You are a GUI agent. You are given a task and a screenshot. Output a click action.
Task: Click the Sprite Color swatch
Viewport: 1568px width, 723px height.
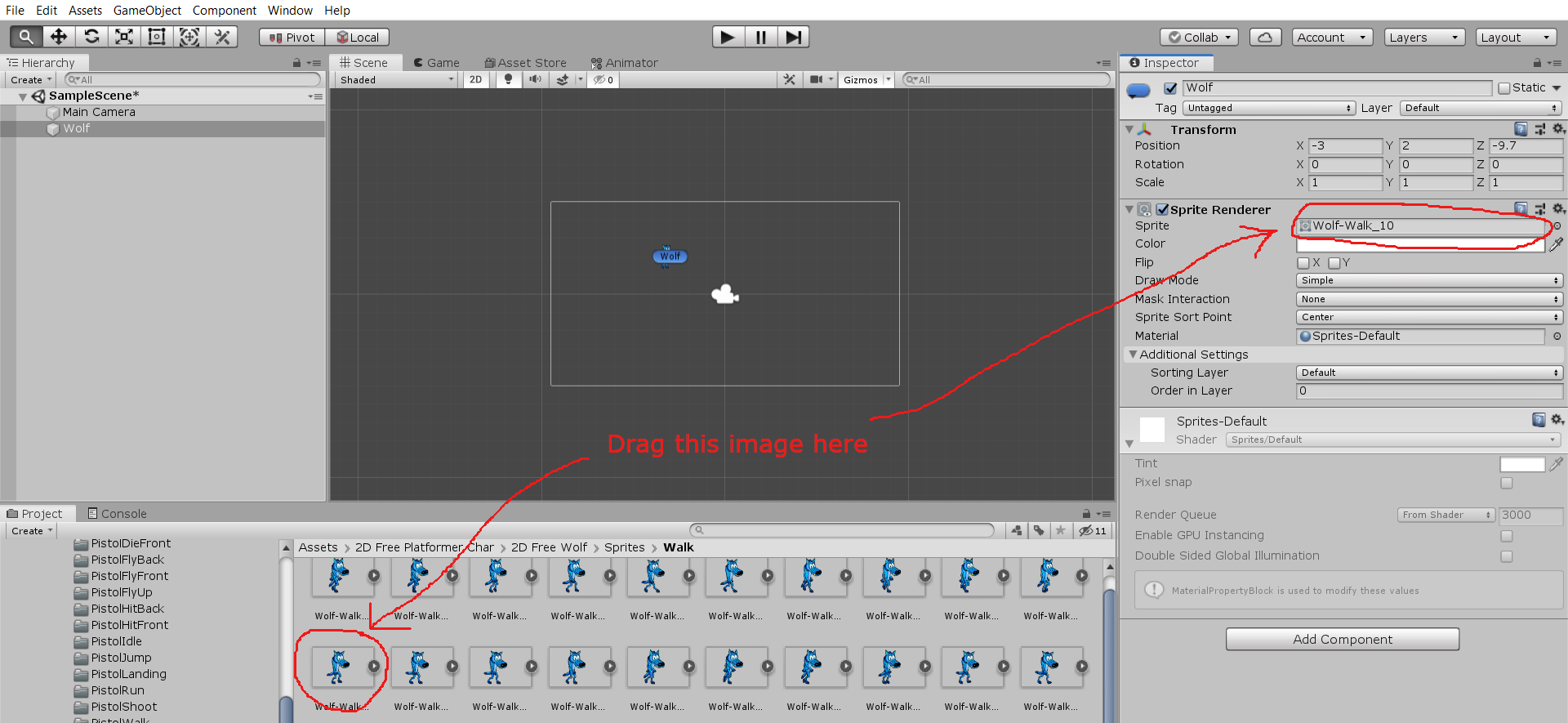(1420, 244)
